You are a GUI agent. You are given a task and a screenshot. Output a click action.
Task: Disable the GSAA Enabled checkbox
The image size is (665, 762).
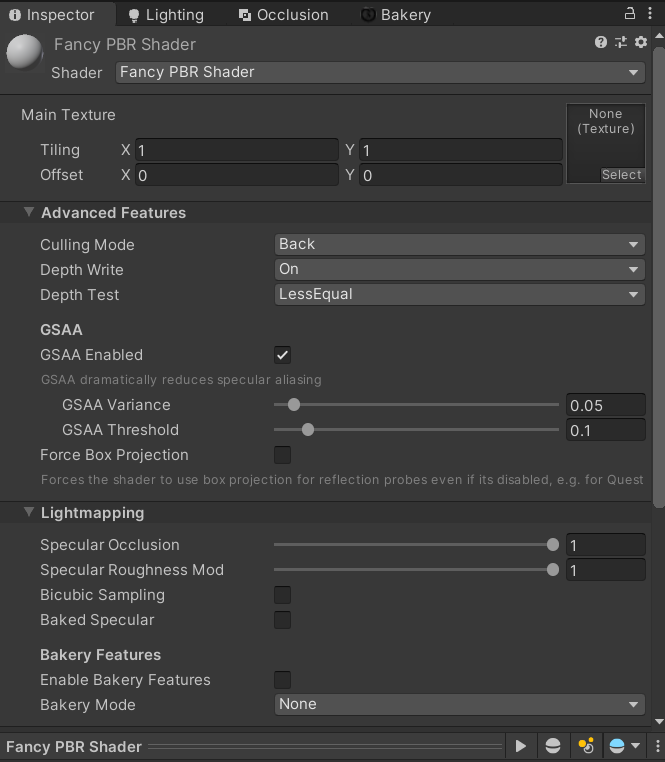pos(283,355)
